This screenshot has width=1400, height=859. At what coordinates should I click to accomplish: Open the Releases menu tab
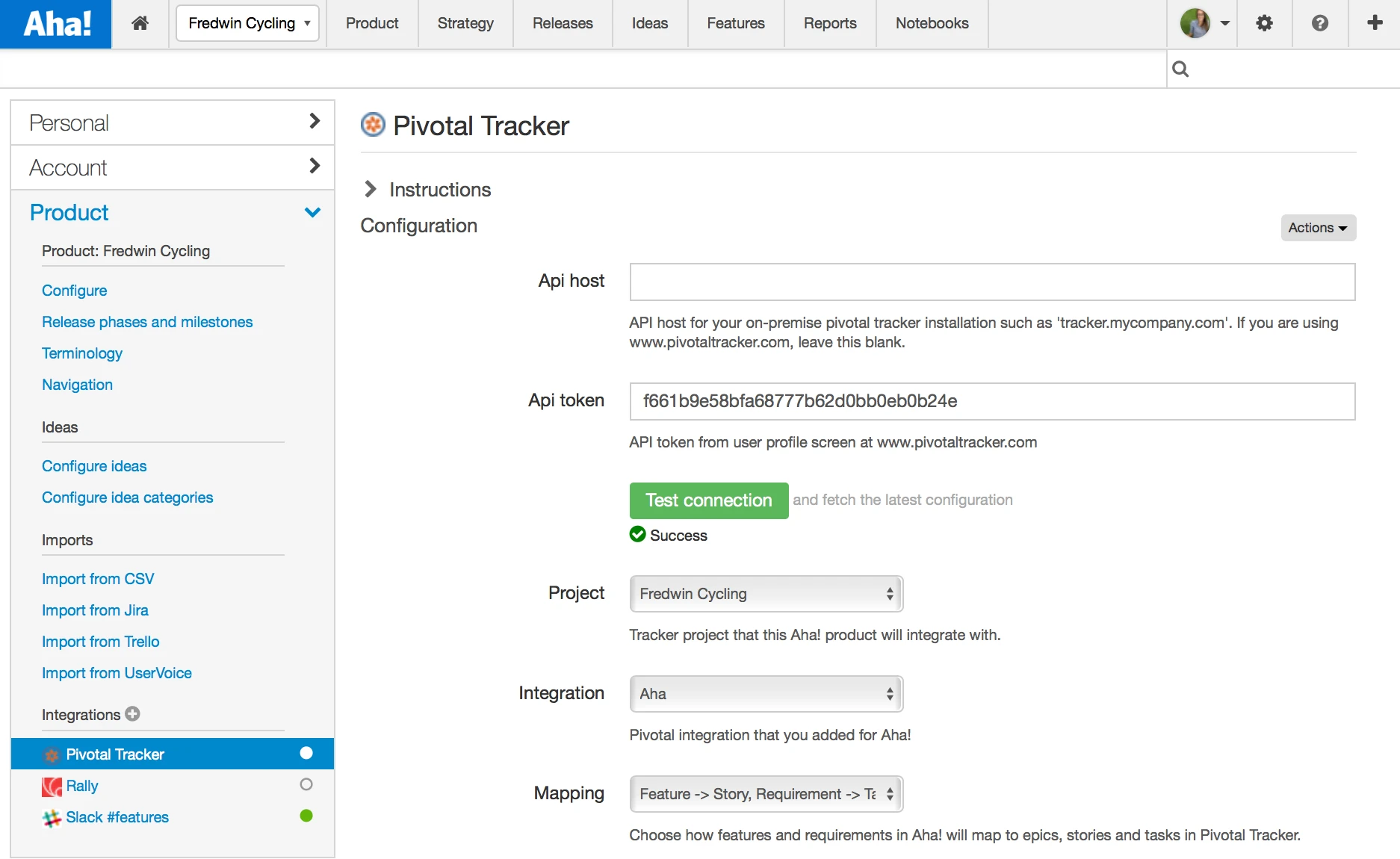pyautogui.click(x=563, y=23)
